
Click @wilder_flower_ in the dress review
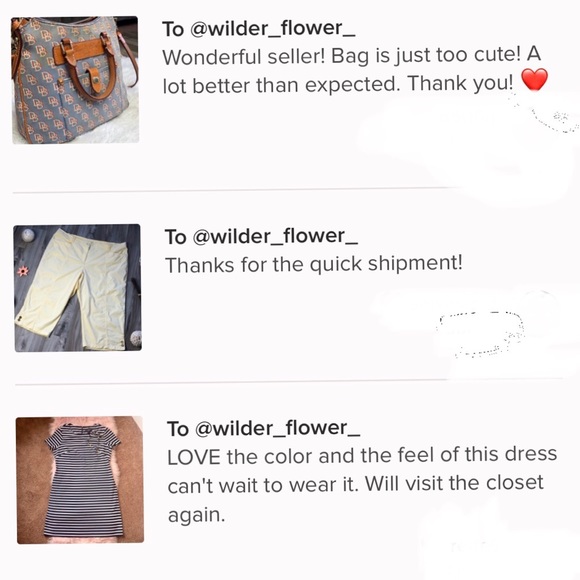(277, 428)
